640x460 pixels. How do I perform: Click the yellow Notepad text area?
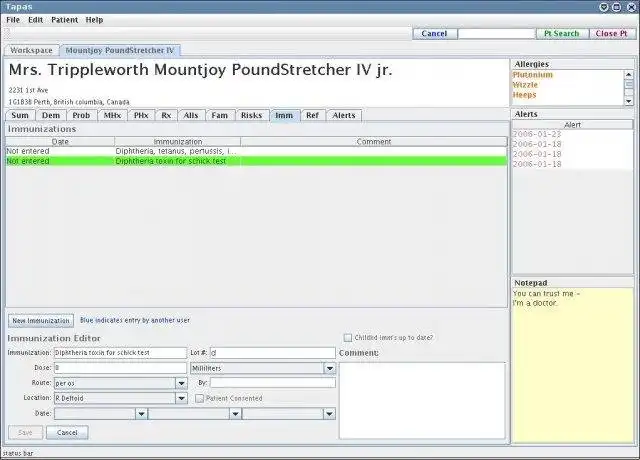[573, 365]
